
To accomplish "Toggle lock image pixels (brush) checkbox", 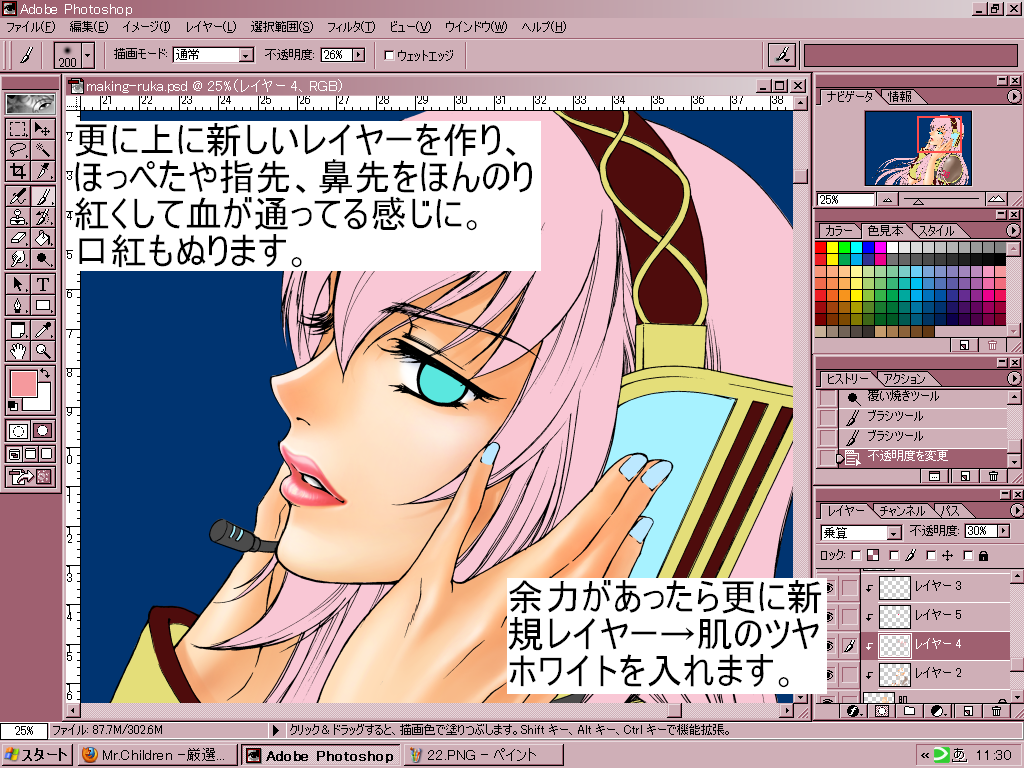I will (x=894, y=555).
